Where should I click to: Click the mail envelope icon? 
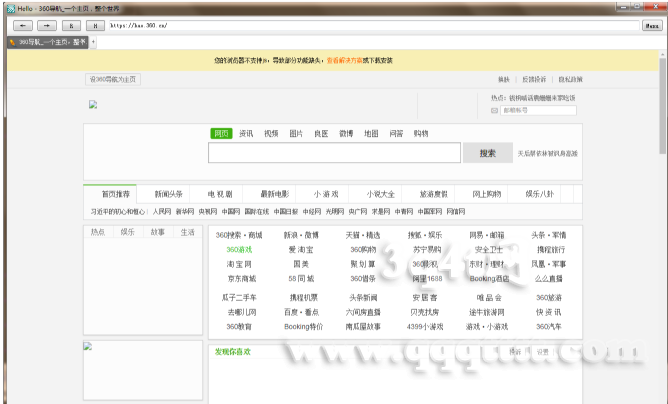tap(494, 110)
